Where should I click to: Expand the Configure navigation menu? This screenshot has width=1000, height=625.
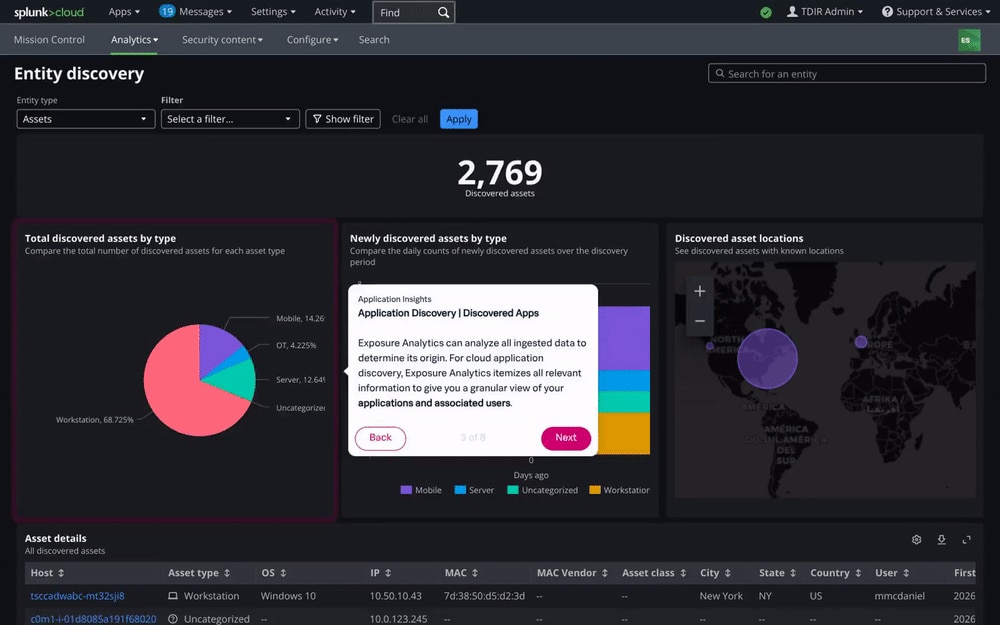coord(312,40)
